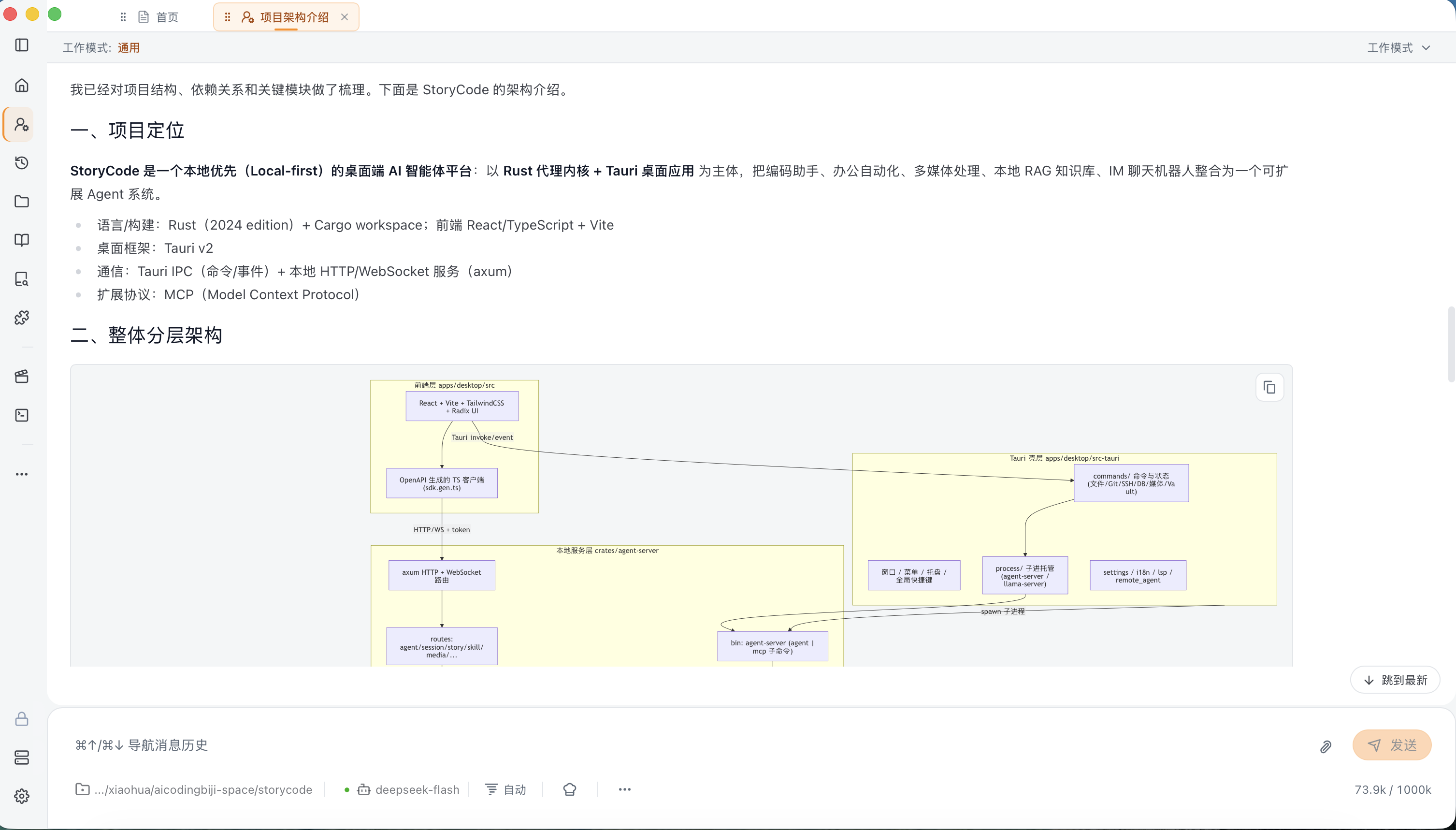Select the agent user-gear sidebar icon

[x=22, y=124]
